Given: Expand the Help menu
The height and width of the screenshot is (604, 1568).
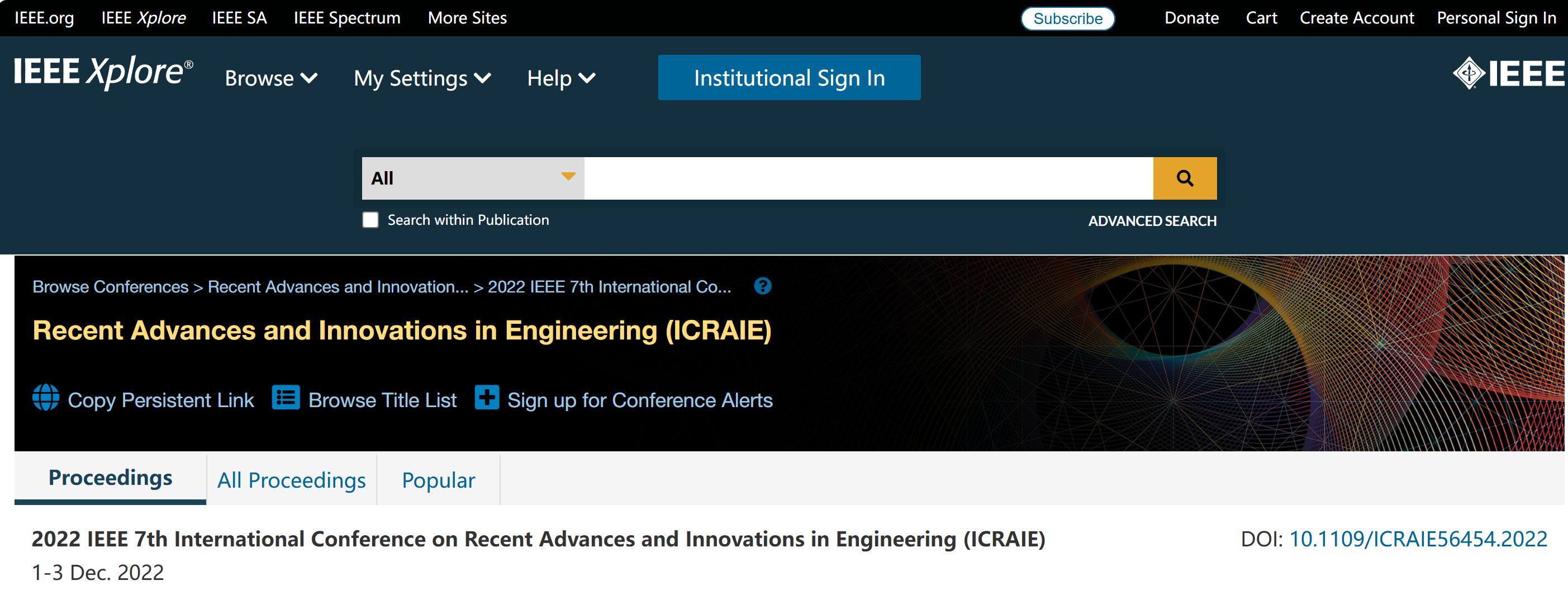Looking at the screenshot, I should tap(561, 78).
